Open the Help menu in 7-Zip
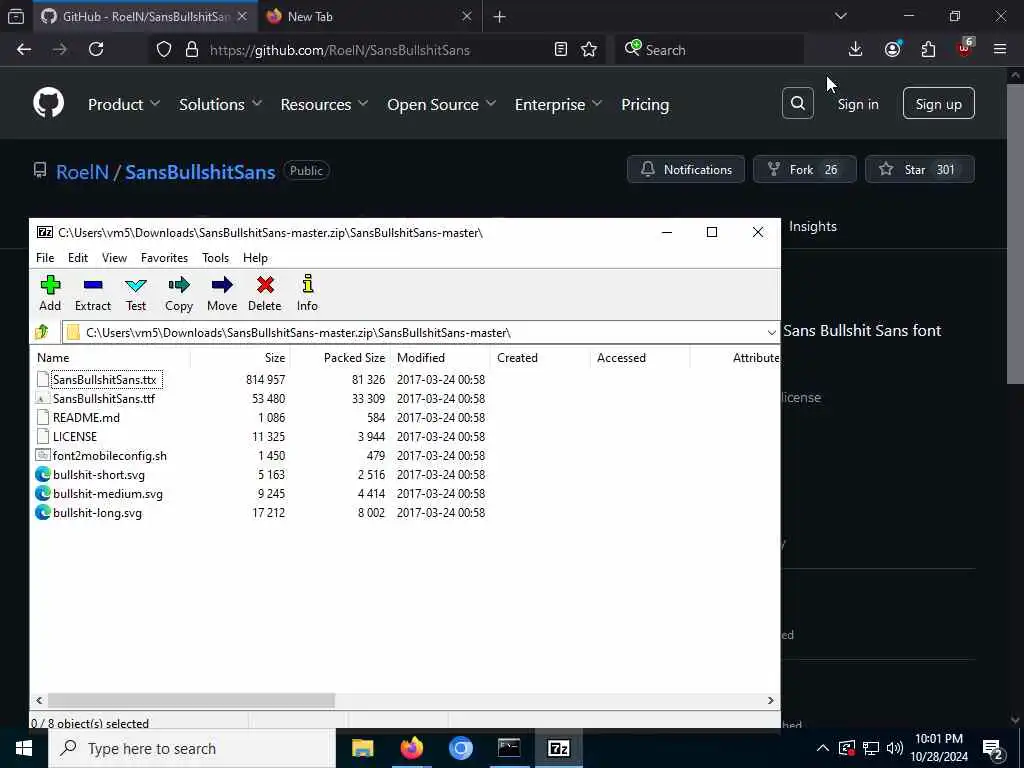 (255, 258)
